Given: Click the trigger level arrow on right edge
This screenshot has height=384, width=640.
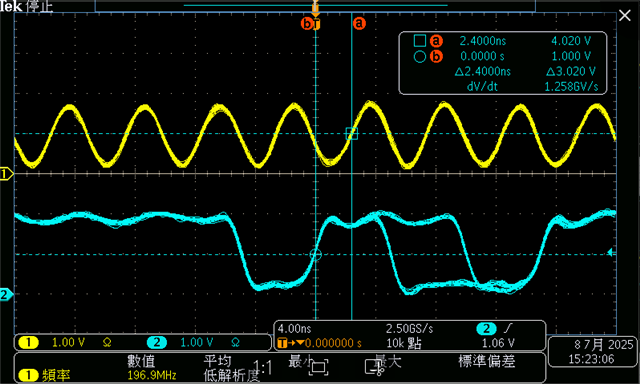Looking at the screenshot, I should click(611, 253).
